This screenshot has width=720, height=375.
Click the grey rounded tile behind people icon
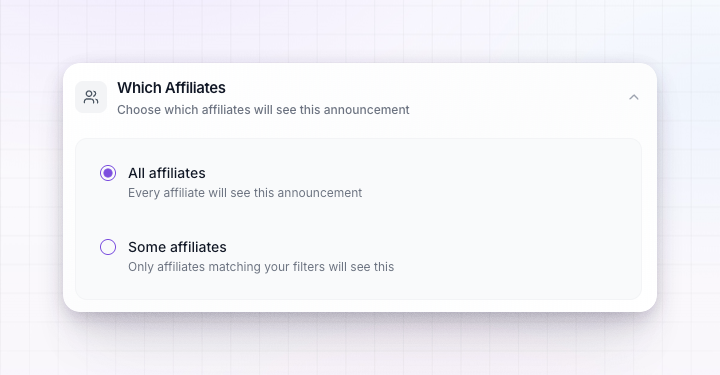(91, 97)
